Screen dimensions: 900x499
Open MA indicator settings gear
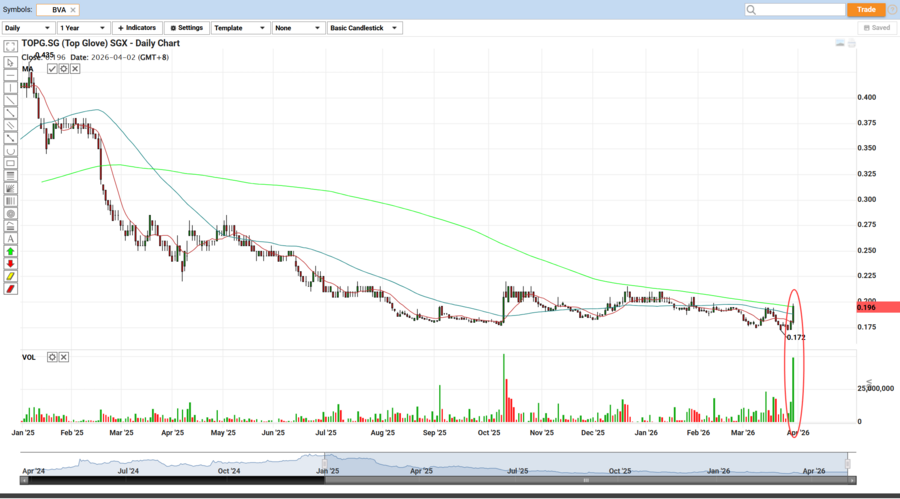pyautogui.click(x=63, y=69)
